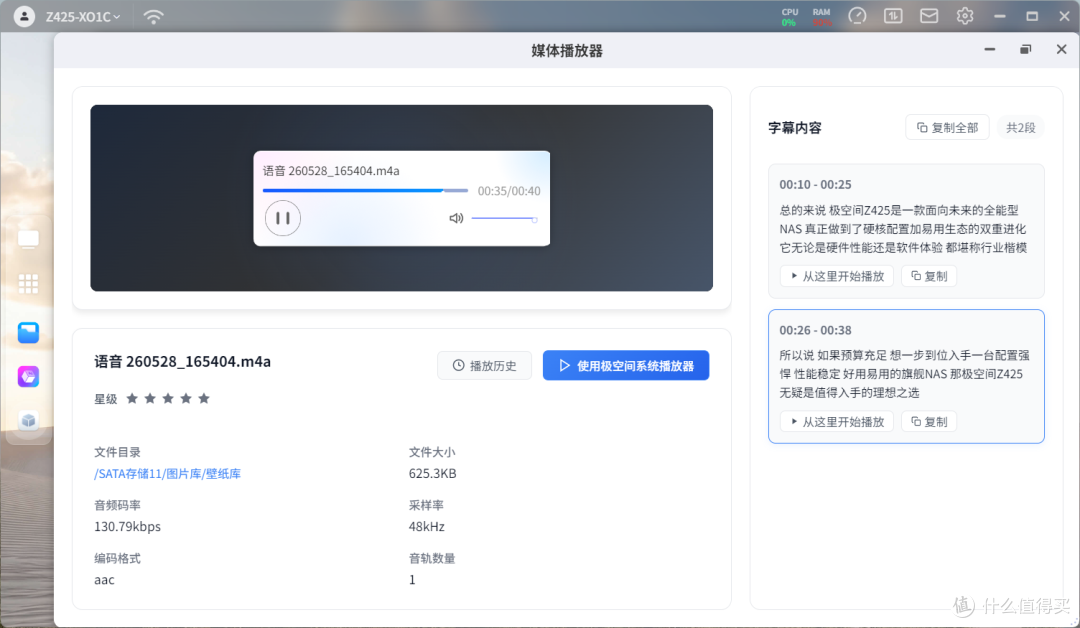Click the 共2段 segment count badge
1080x628 pixels.
(x=1021, y=127)
